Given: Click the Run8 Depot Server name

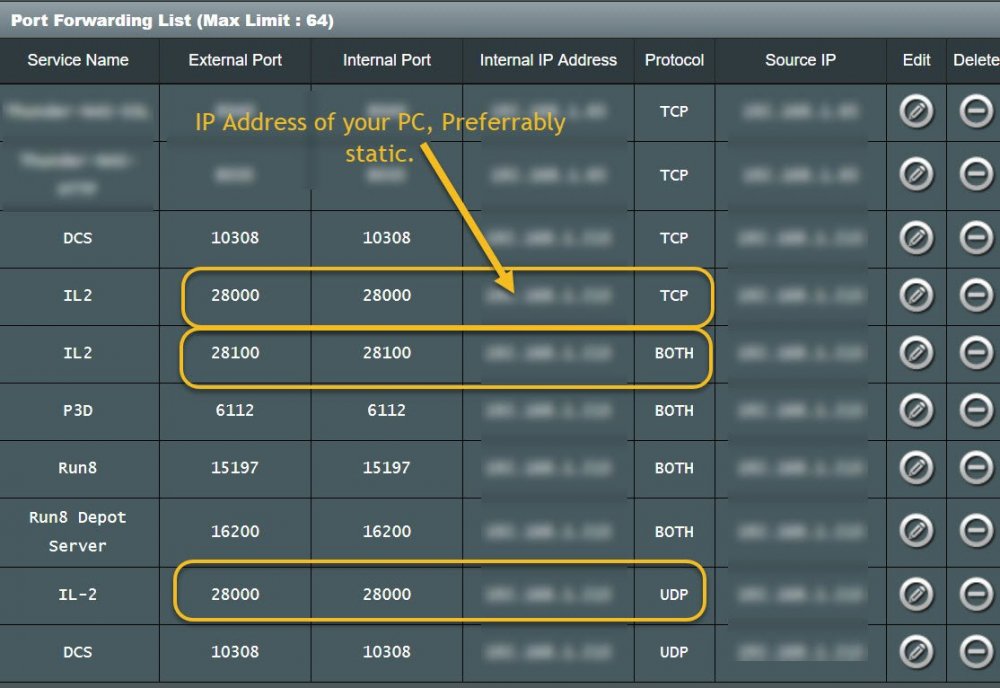Looking at the screenshot, I should pos(78,532).
